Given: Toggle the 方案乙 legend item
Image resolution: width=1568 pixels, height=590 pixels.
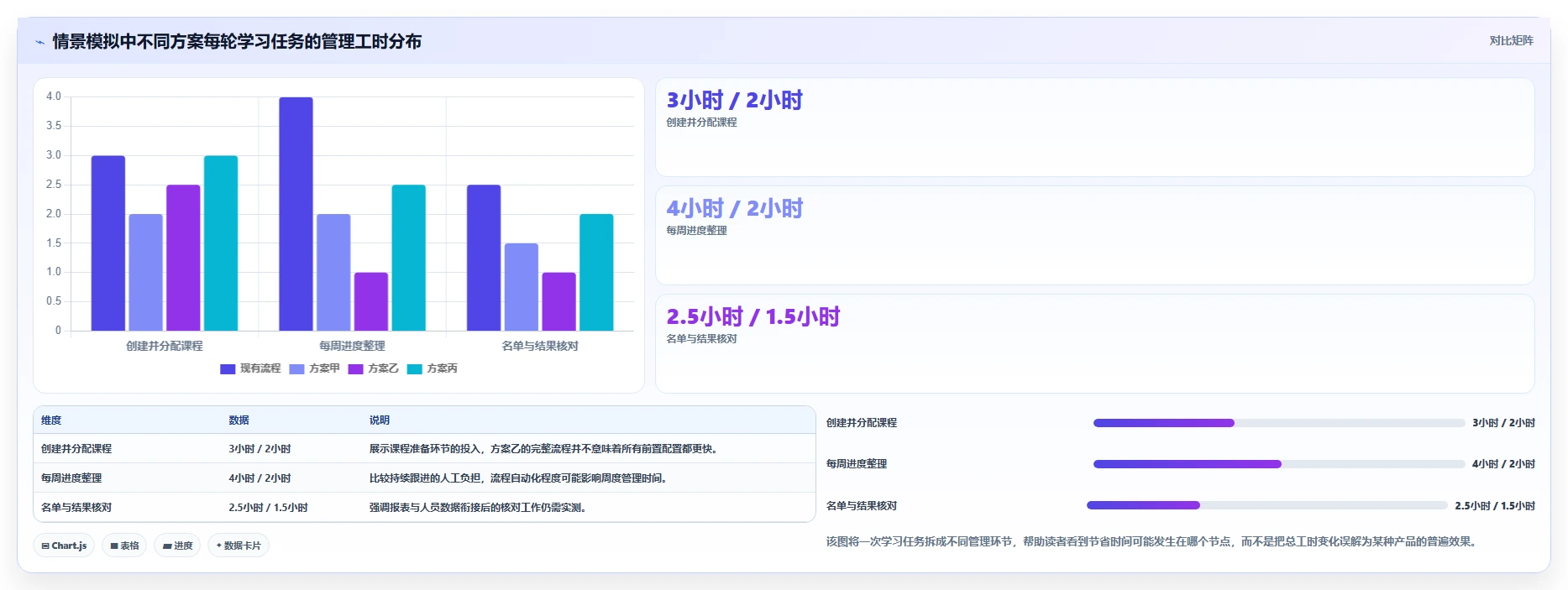Looking at the screenshot, I should tap(373, 368).
